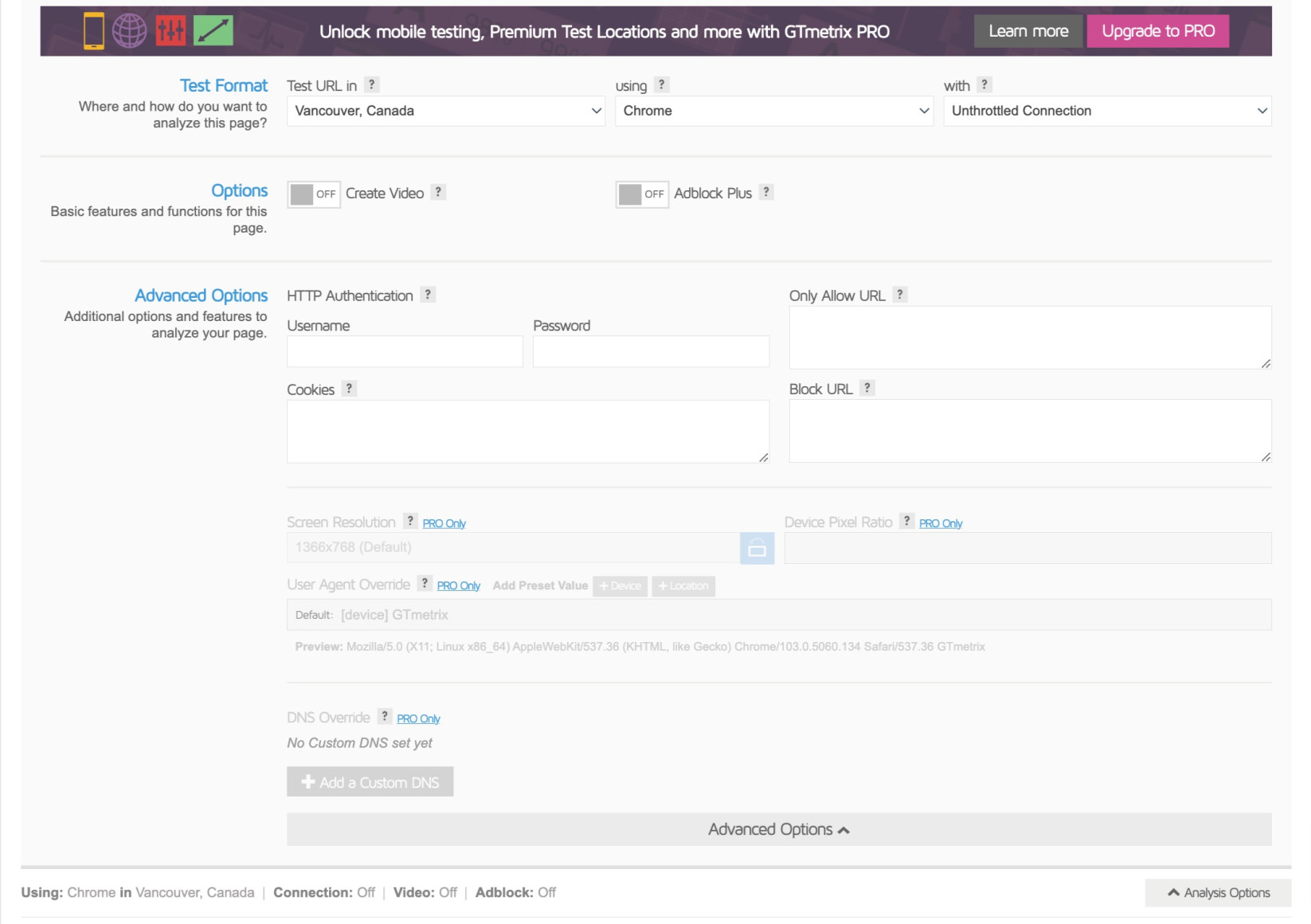Collapse the Advanced Options bar
The width and height of the screenshot is (1311, 924).
coord(779,829)
